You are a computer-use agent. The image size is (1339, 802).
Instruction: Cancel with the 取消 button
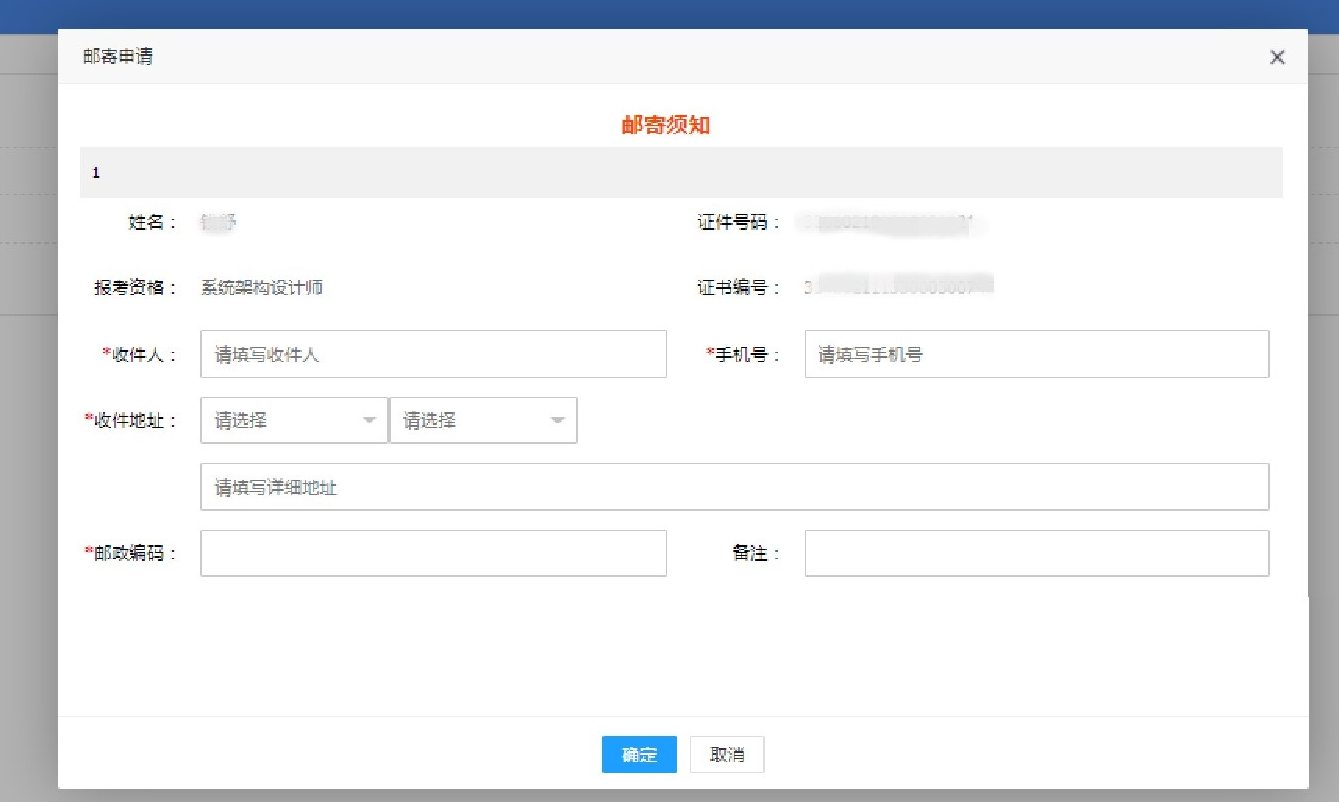727,755
